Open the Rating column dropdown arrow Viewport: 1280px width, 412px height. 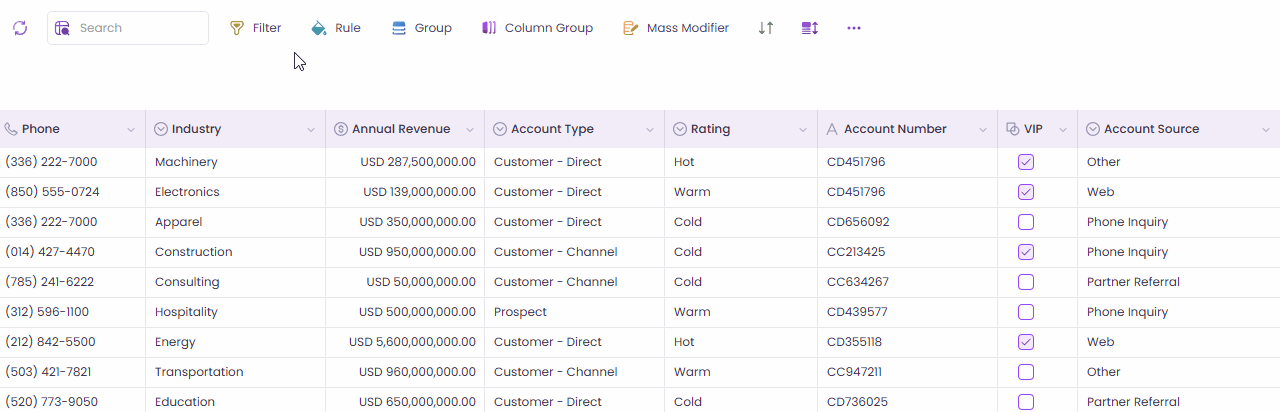click(x=803, y=130)
